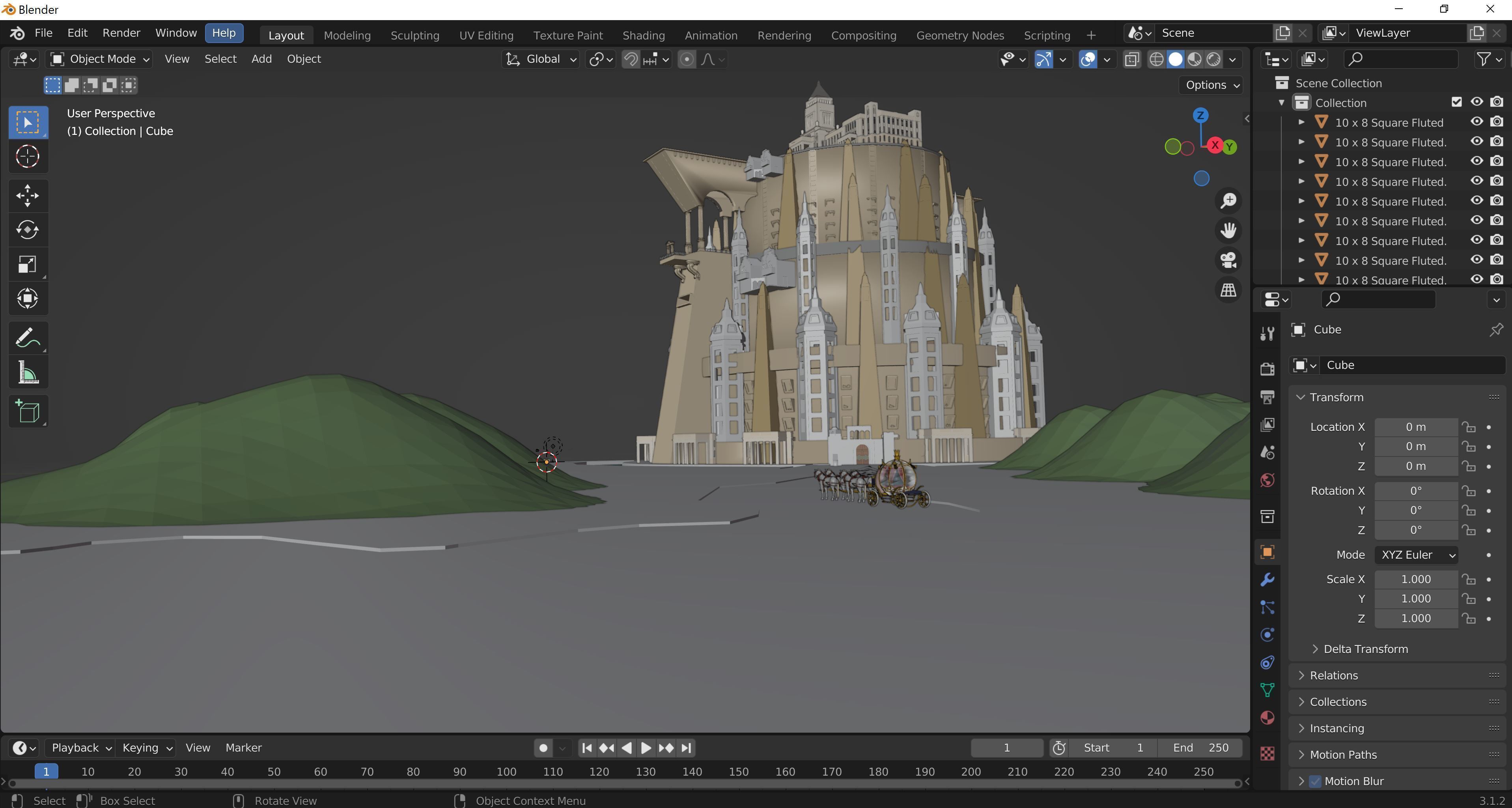Toggle camera view icon
The height and width of the screenshot is (808, 1512).
1228,260
